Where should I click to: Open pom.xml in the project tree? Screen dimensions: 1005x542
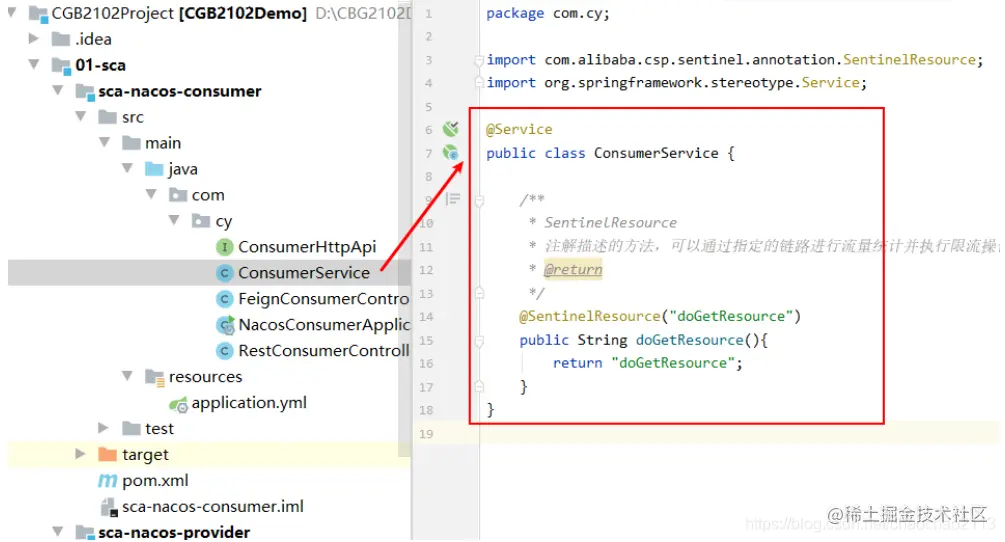click(x=155, y=480)
